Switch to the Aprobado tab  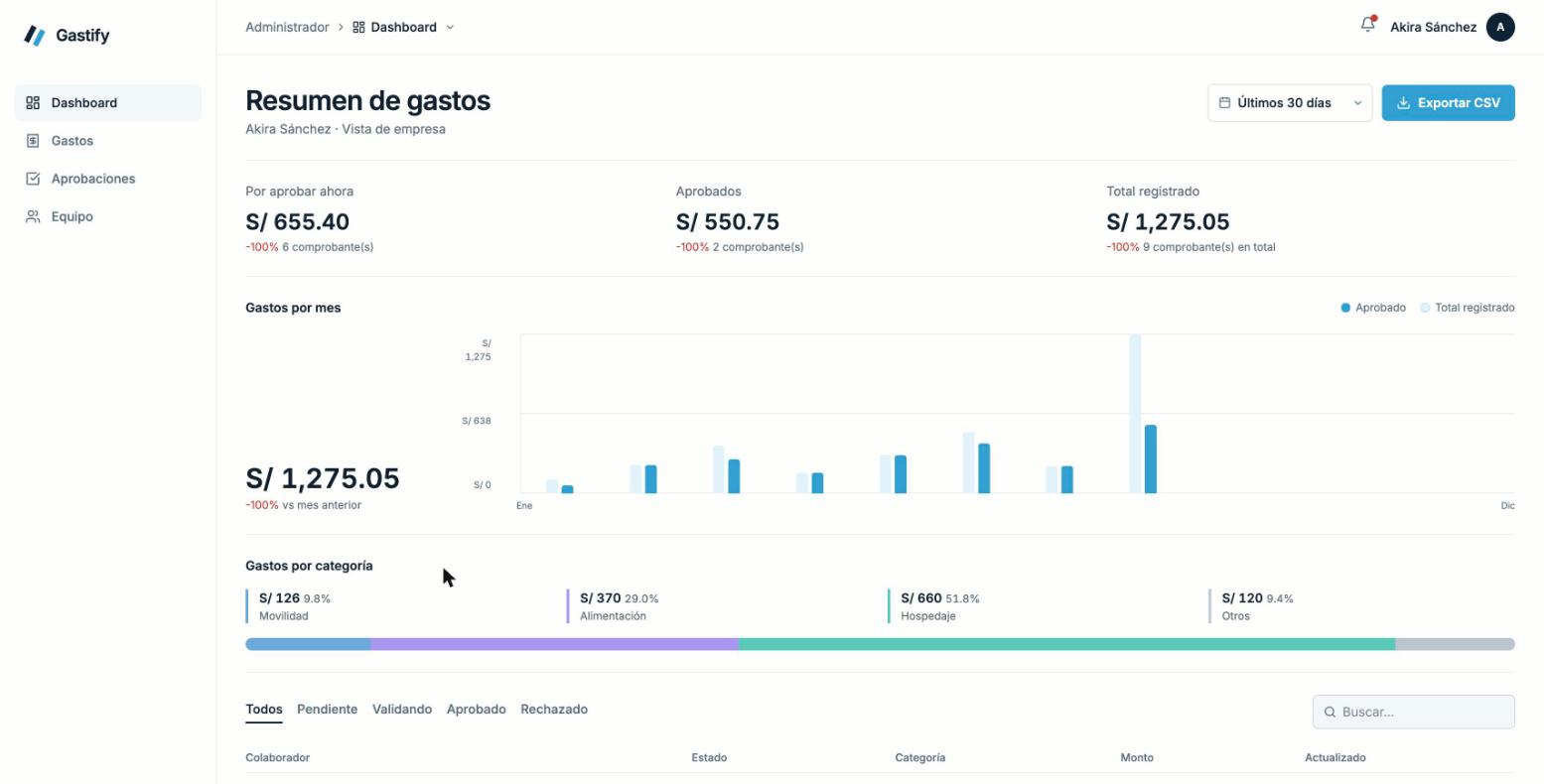click(x=477, y=710)
